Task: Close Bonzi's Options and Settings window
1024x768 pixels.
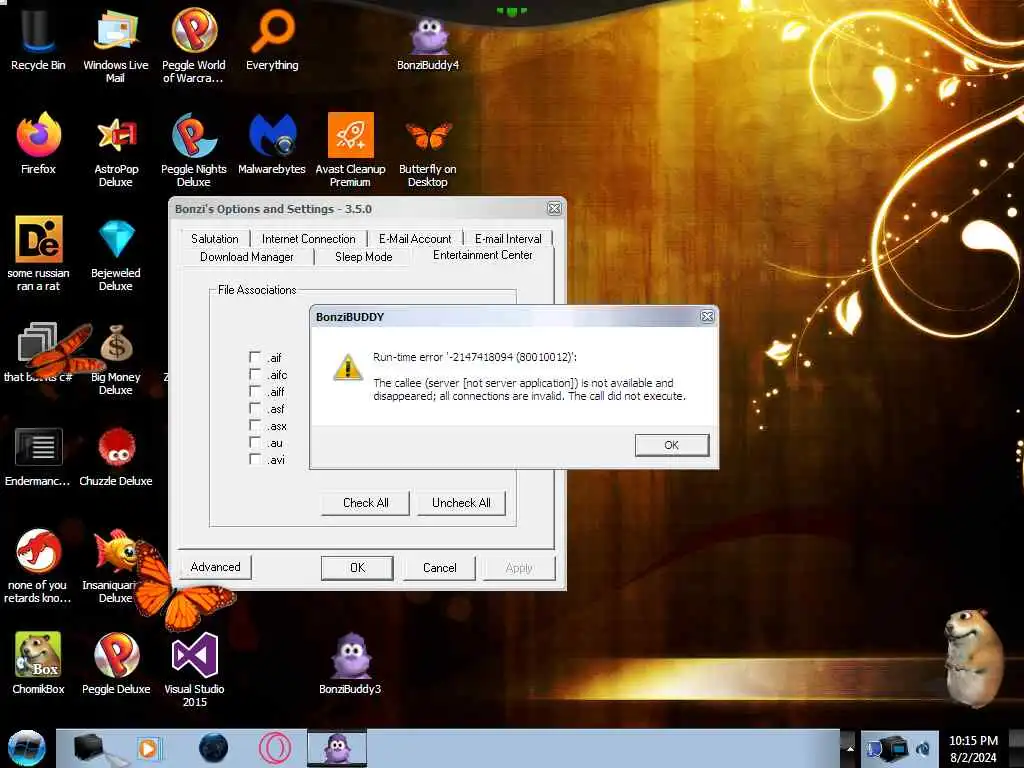Action: point(554,208)
